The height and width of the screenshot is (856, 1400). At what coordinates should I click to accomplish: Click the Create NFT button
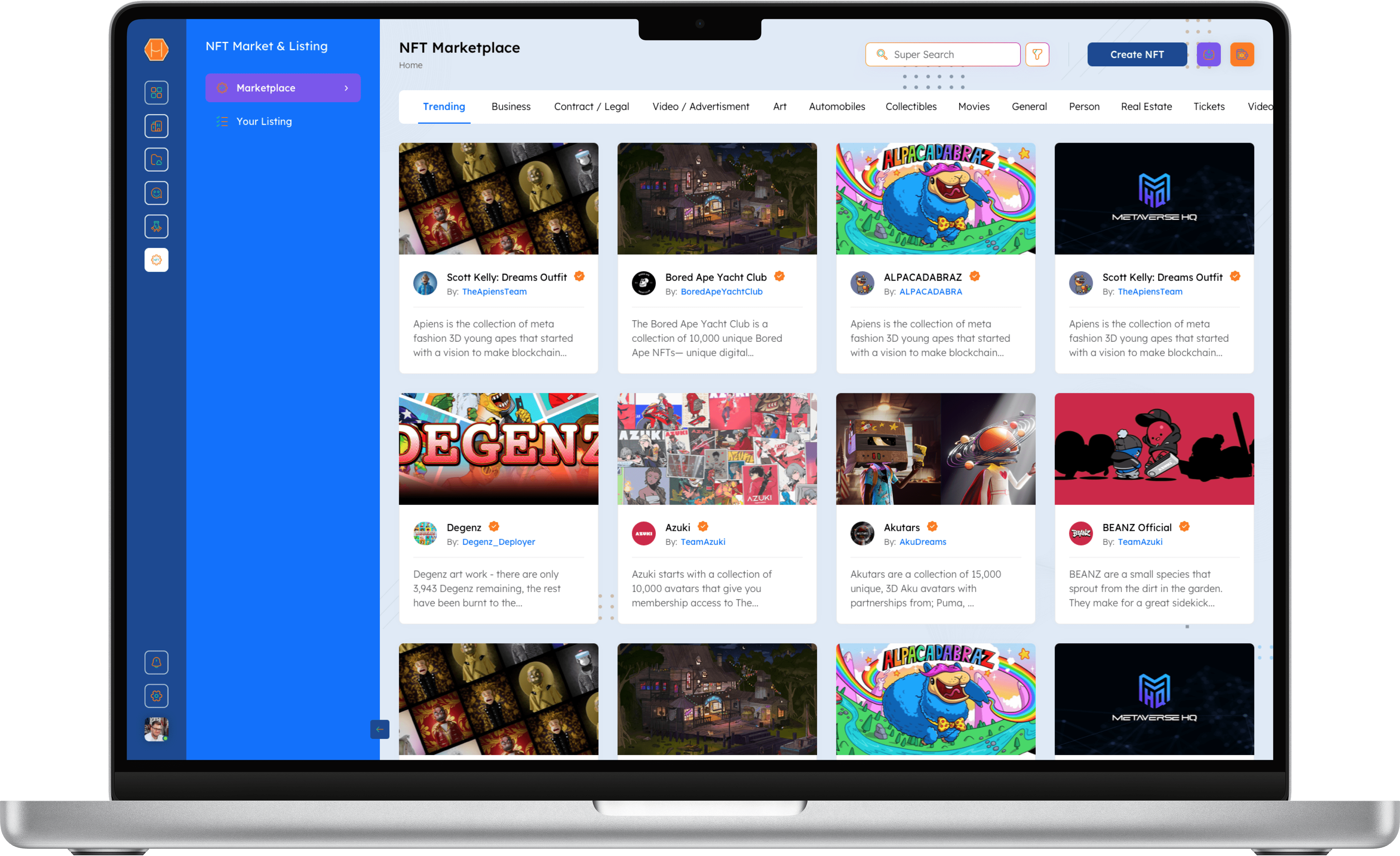(x=1136, y=54)
